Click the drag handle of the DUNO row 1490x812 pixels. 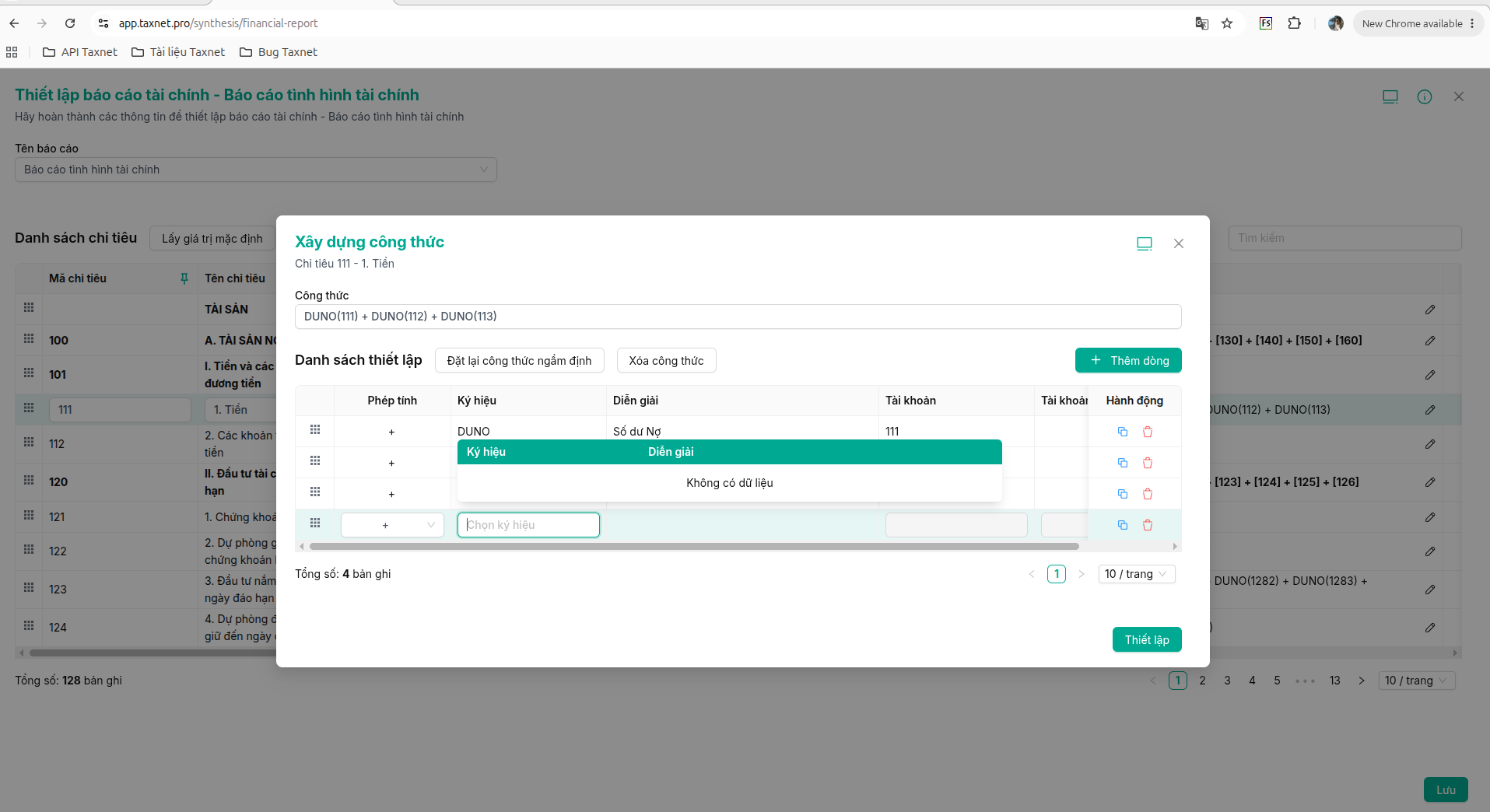[x=315, y=430]
